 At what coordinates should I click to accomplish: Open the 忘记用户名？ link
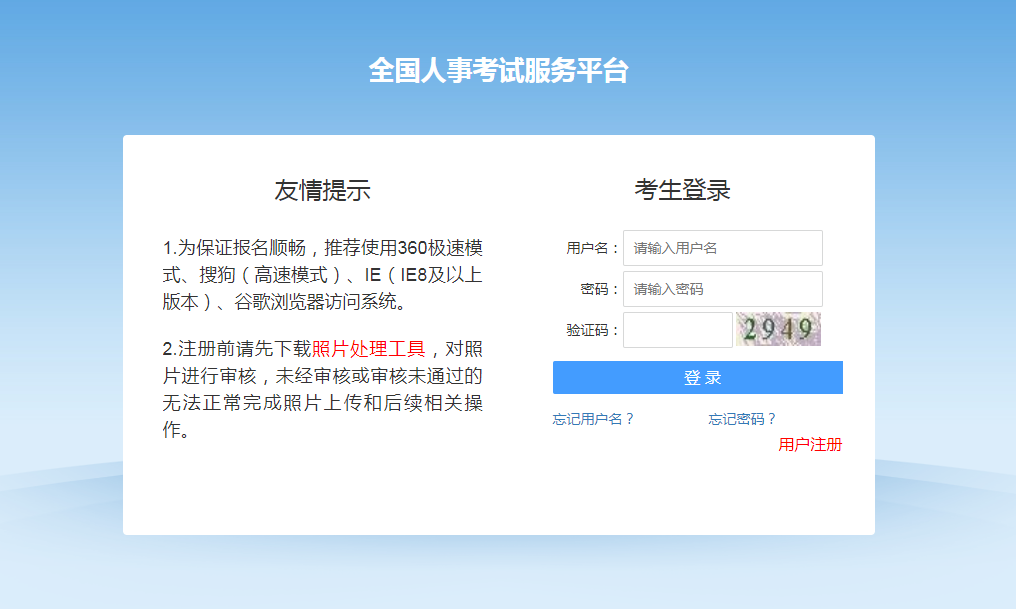tap(594, 419)
